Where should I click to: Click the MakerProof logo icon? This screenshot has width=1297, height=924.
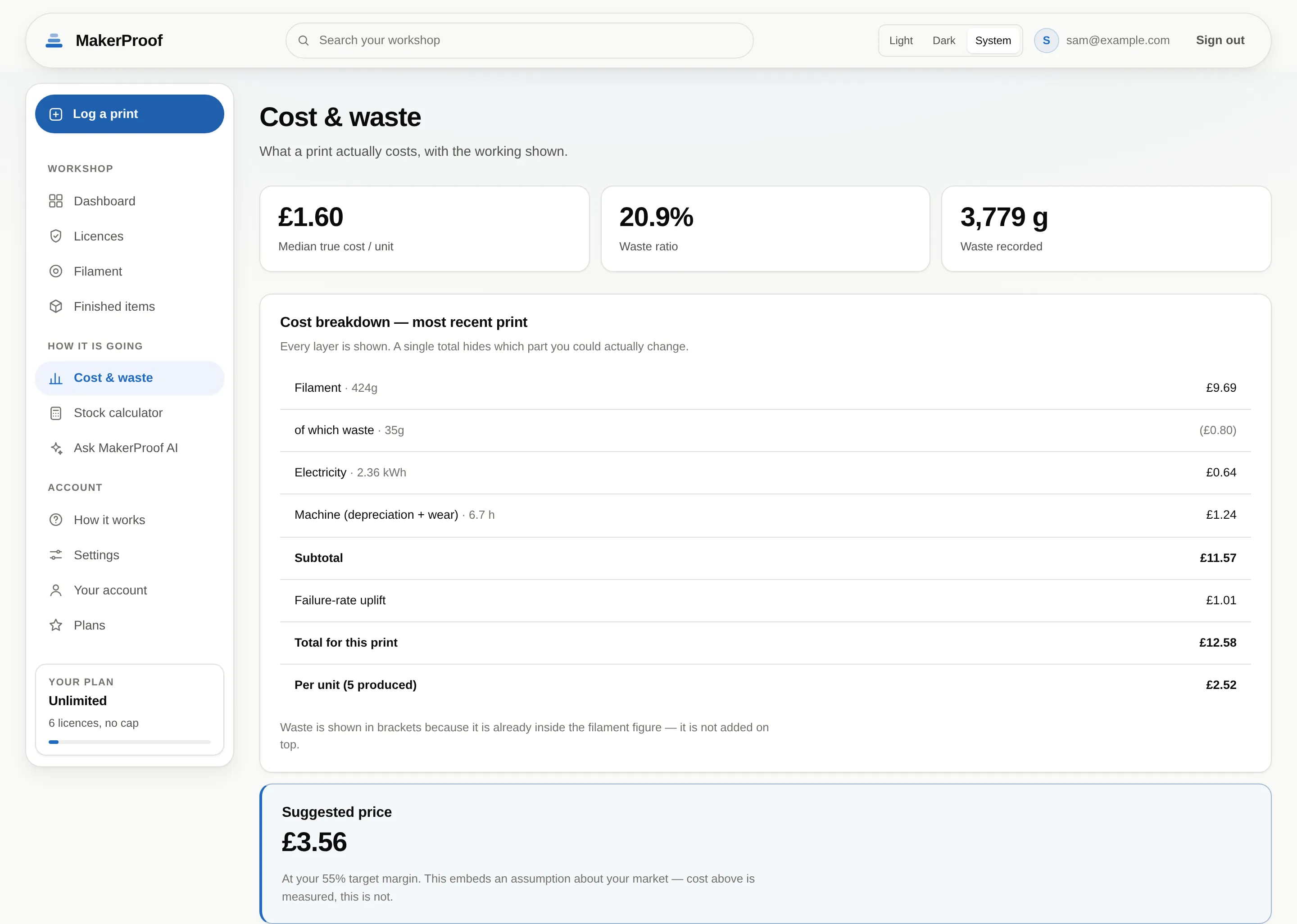click(x=54, y=41)
